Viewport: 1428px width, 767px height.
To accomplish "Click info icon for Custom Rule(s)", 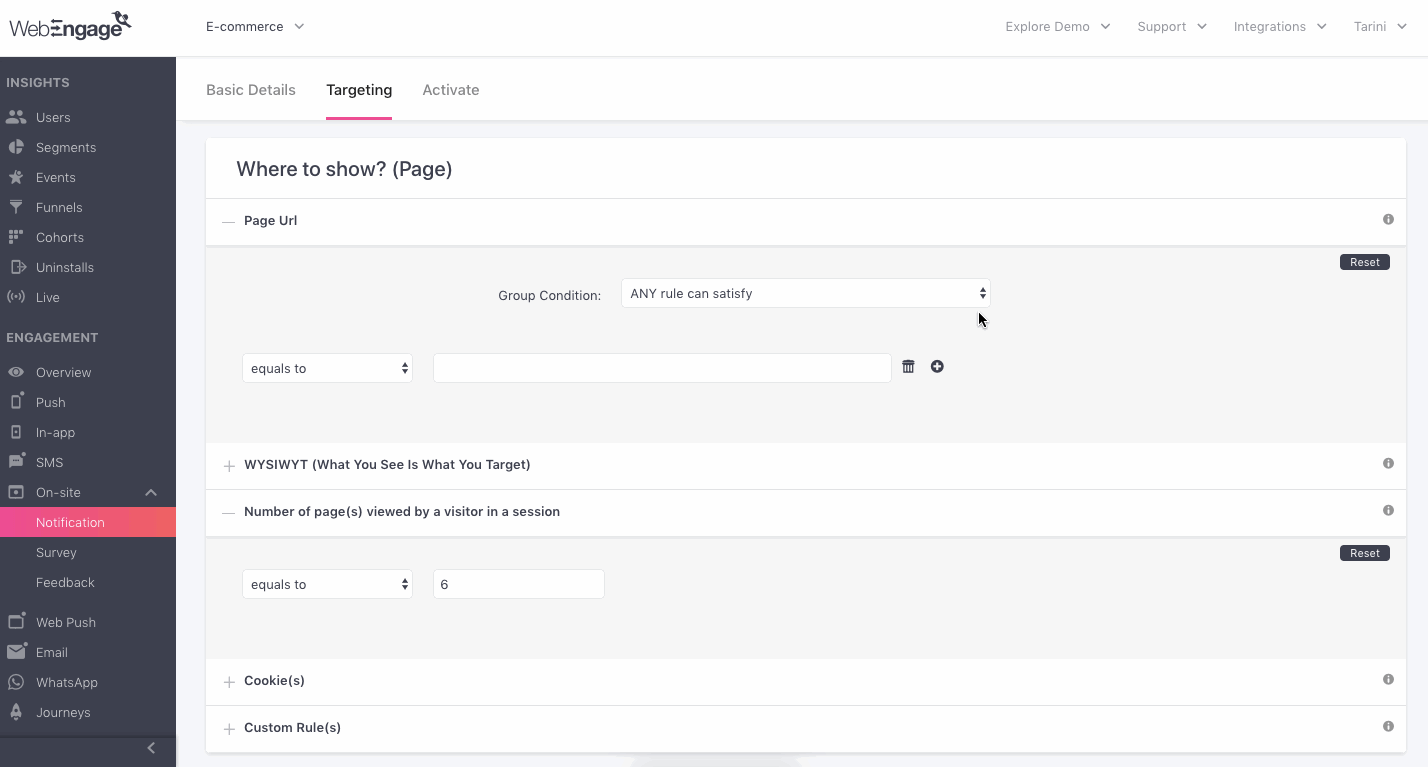I will (x=1388, y=727).
